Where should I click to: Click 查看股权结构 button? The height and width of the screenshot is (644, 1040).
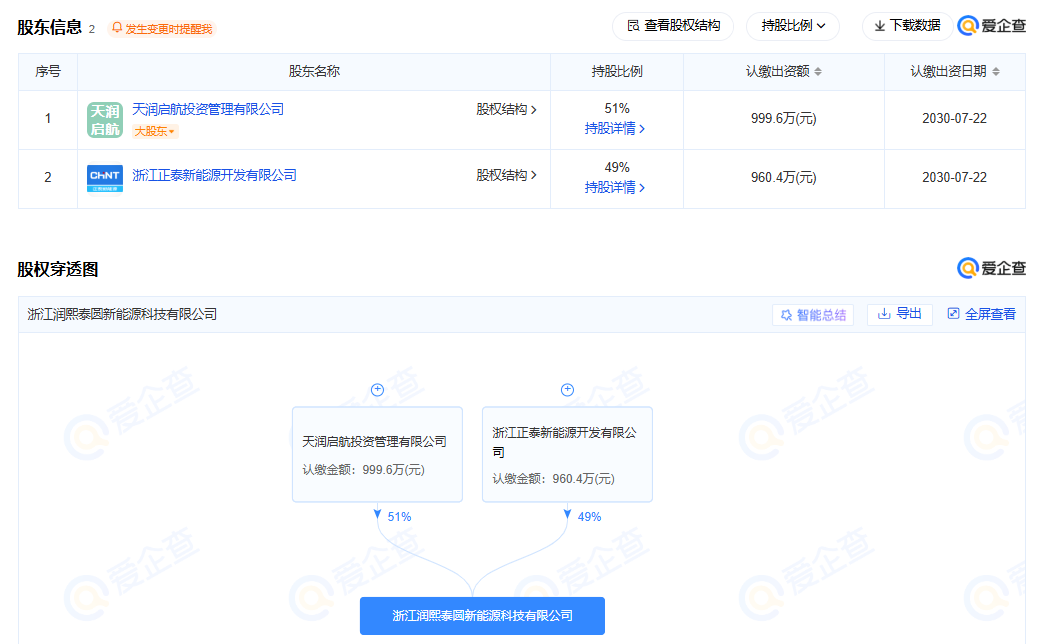coord(673,26)
